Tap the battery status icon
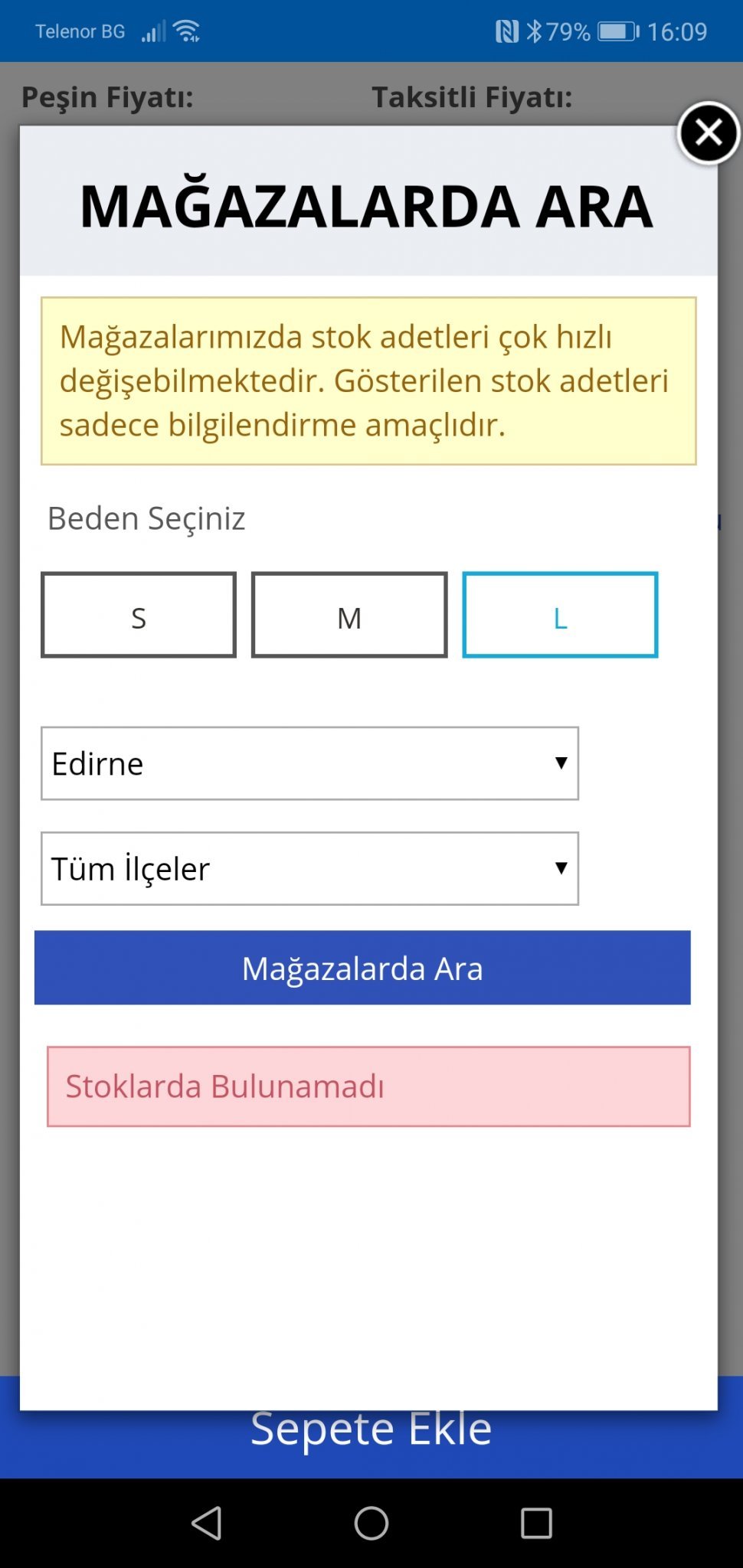 pyautogui.click(x=618, y=31)
